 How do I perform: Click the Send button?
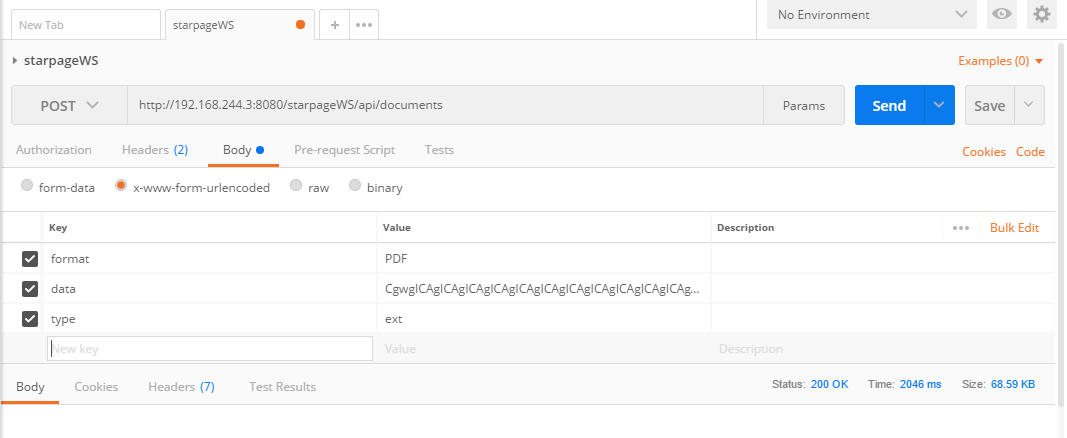[x=889, y=105]
